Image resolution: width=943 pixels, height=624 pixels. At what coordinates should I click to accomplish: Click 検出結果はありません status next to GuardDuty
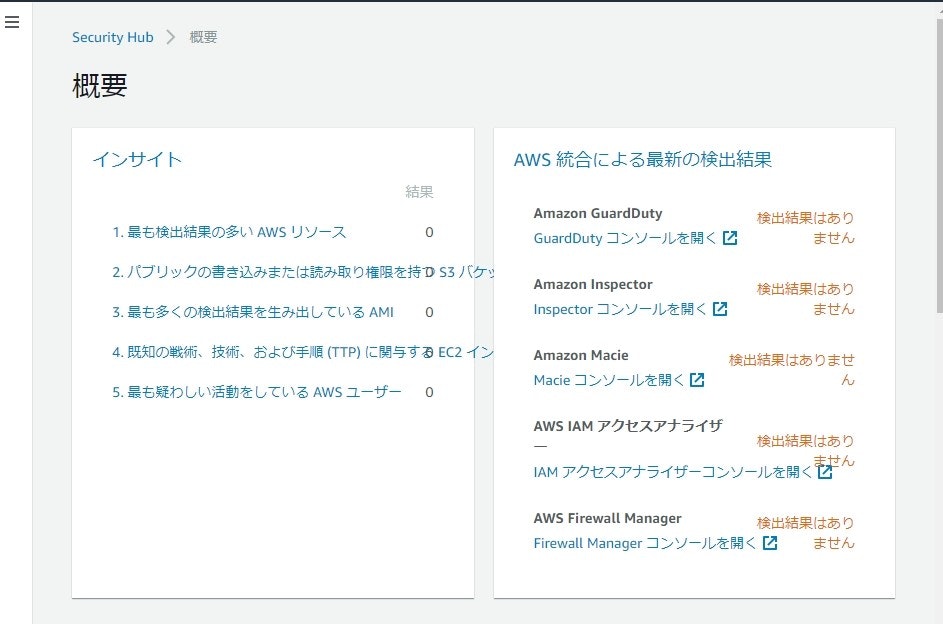[806, 228]
